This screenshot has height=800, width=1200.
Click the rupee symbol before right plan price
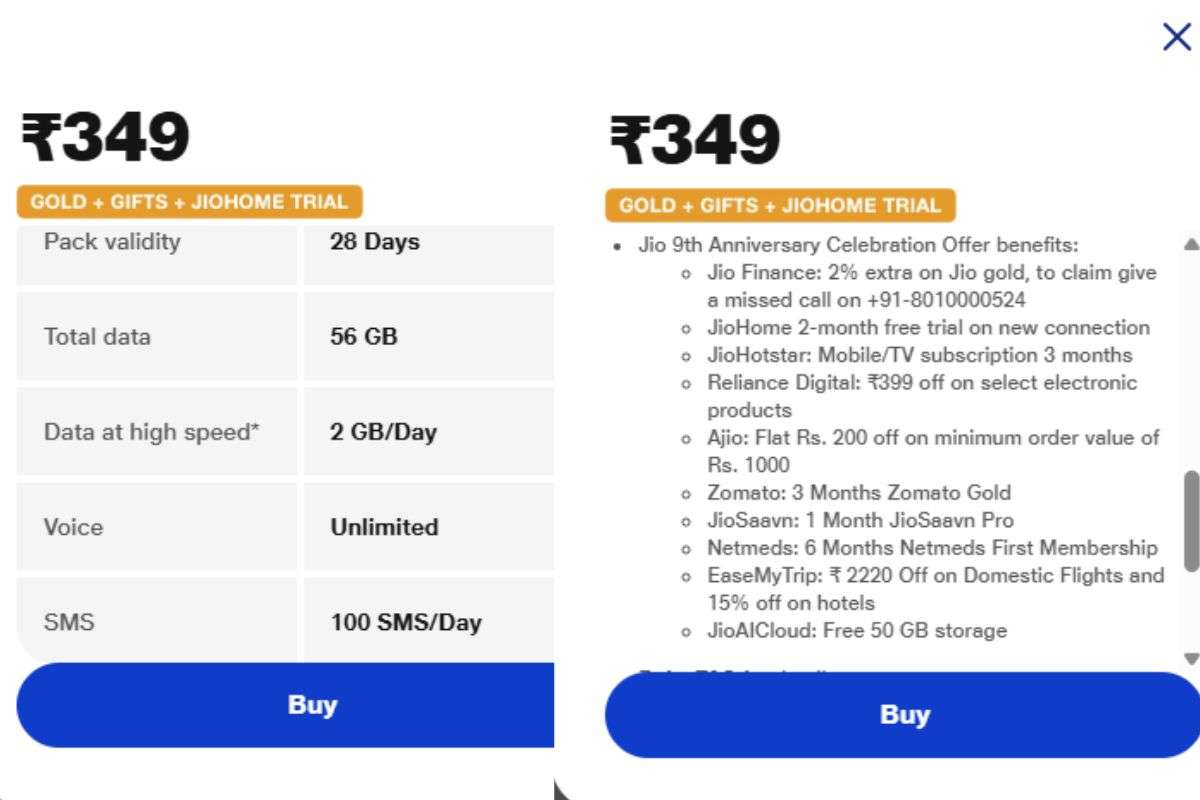(x=628, y=137)
